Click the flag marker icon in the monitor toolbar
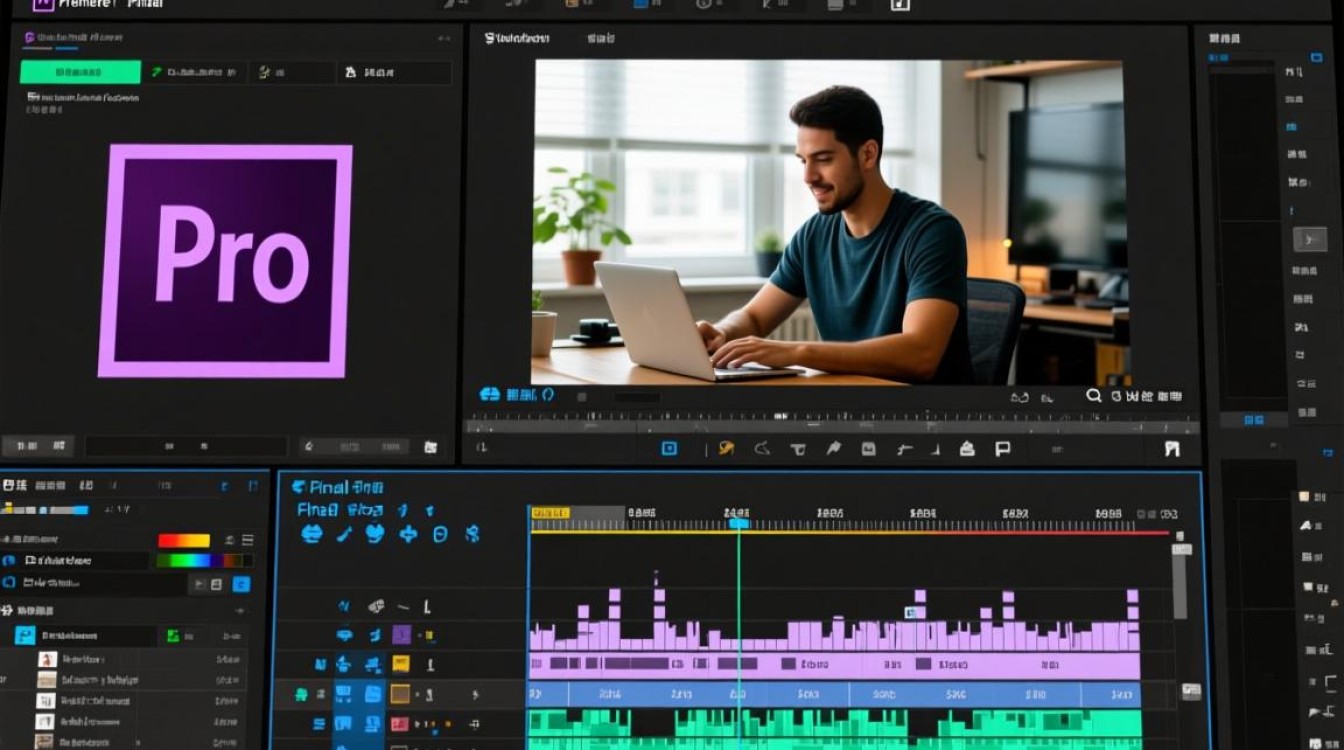Screen dimensions: 1344x750 pyautogui.click(x=1002, y=449)
